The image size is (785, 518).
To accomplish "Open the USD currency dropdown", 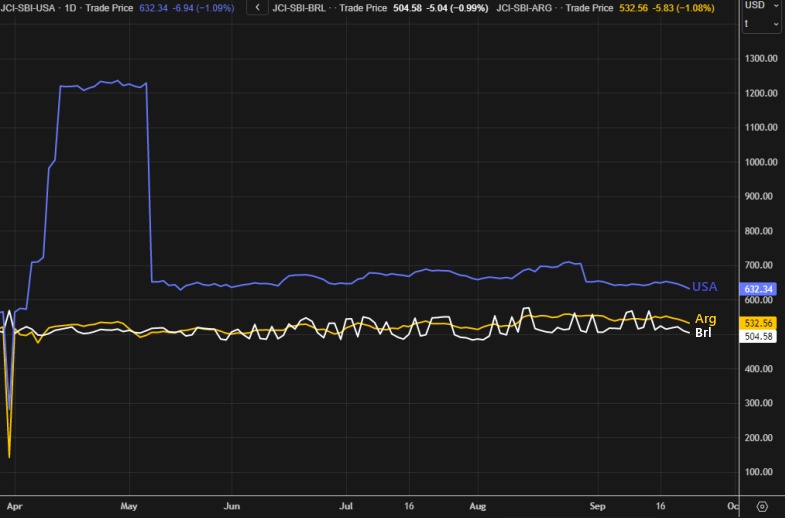I will 761,5.
